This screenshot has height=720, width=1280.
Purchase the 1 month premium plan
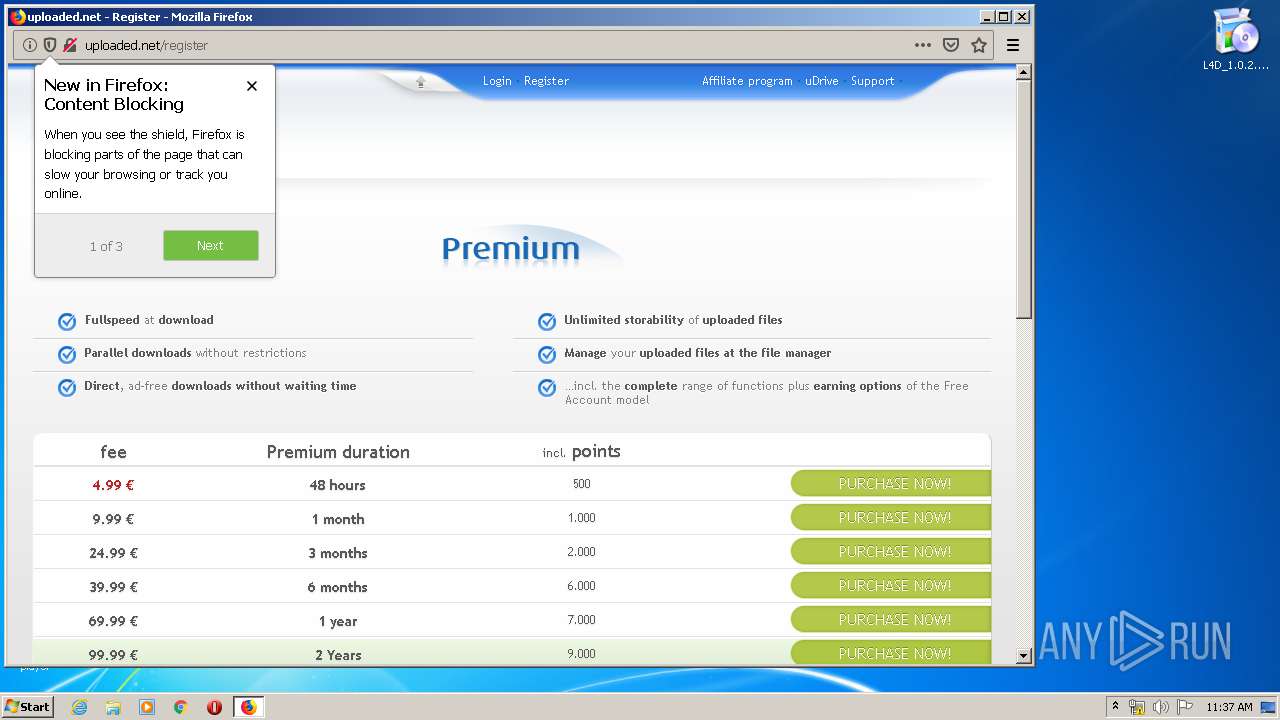click(x=891, y=518)
